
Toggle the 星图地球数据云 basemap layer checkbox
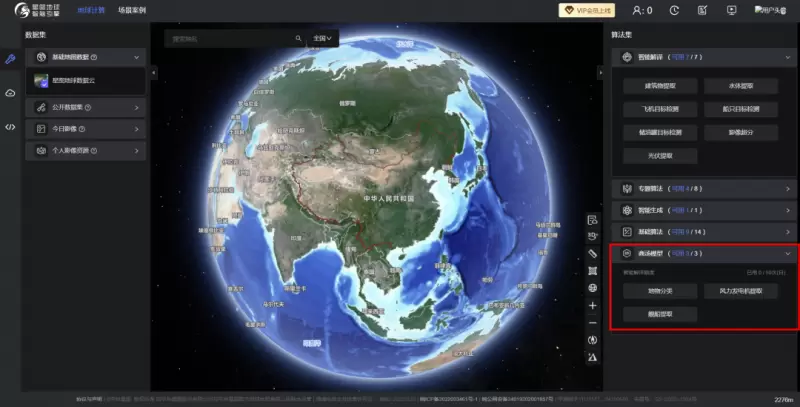click(42, 81)
